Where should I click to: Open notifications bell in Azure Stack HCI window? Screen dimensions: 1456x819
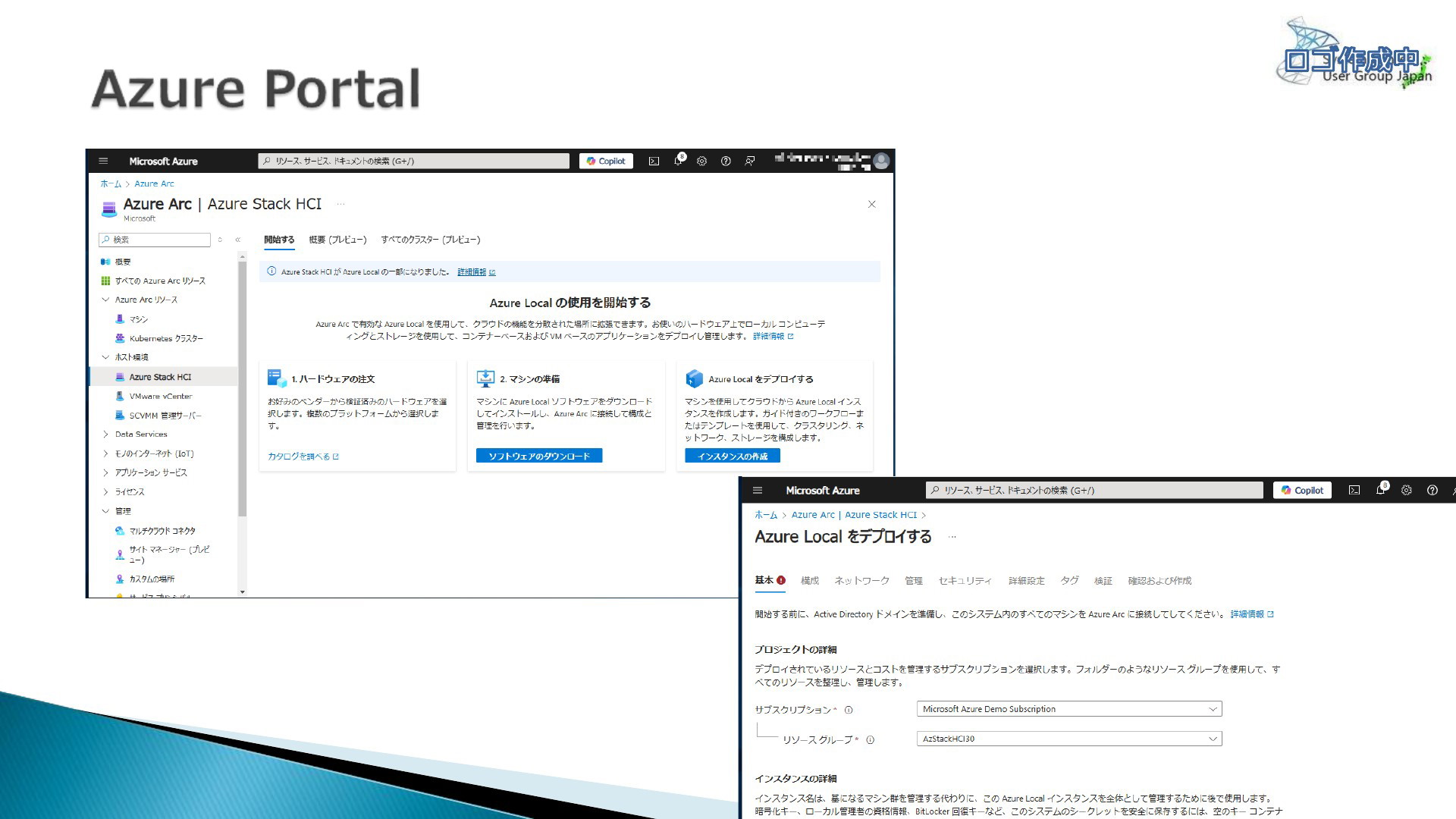pyautogui.click(x=679, y=160)
